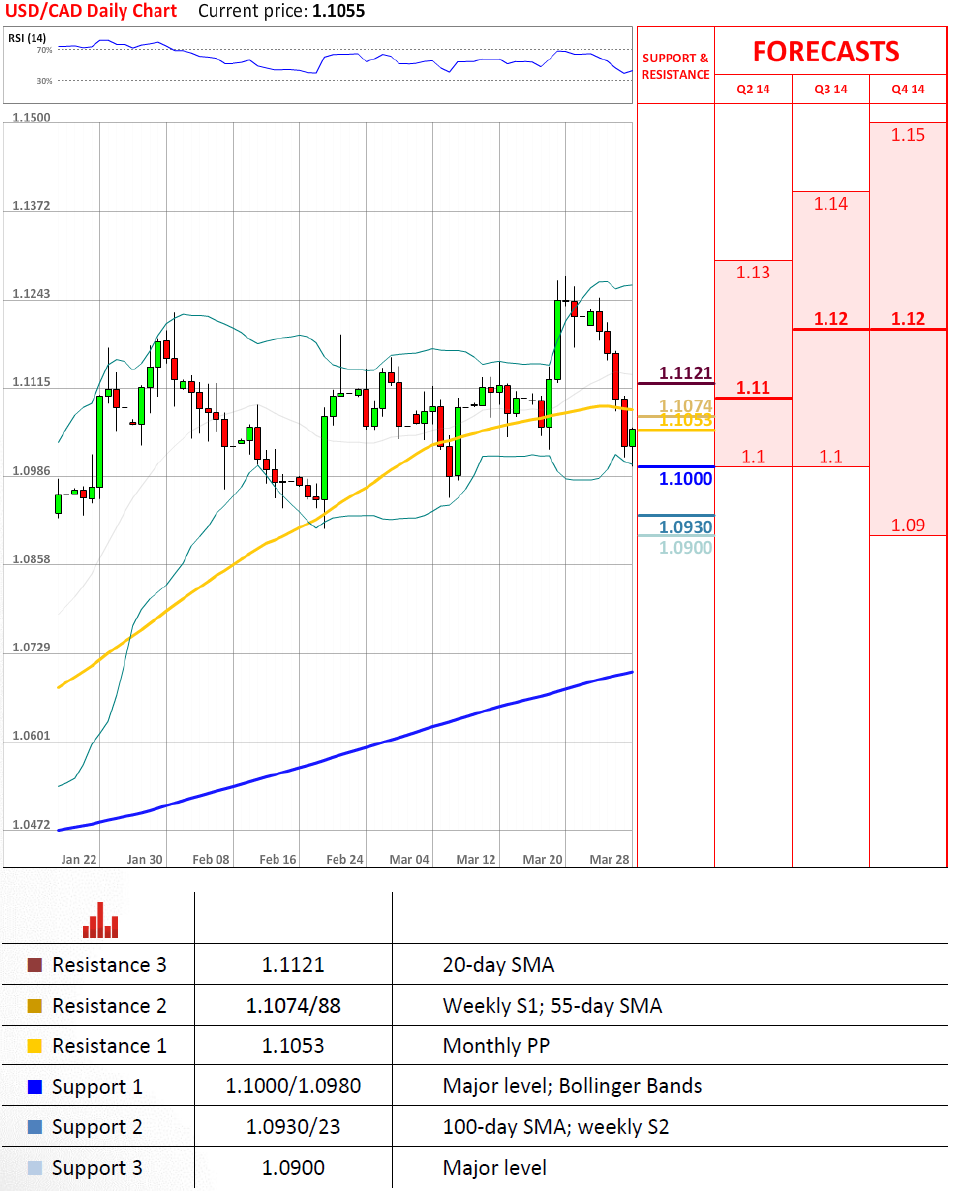Click the Monthly PP description
The height and width of the screenshot is (1191, 953).
pos(496,1046)
